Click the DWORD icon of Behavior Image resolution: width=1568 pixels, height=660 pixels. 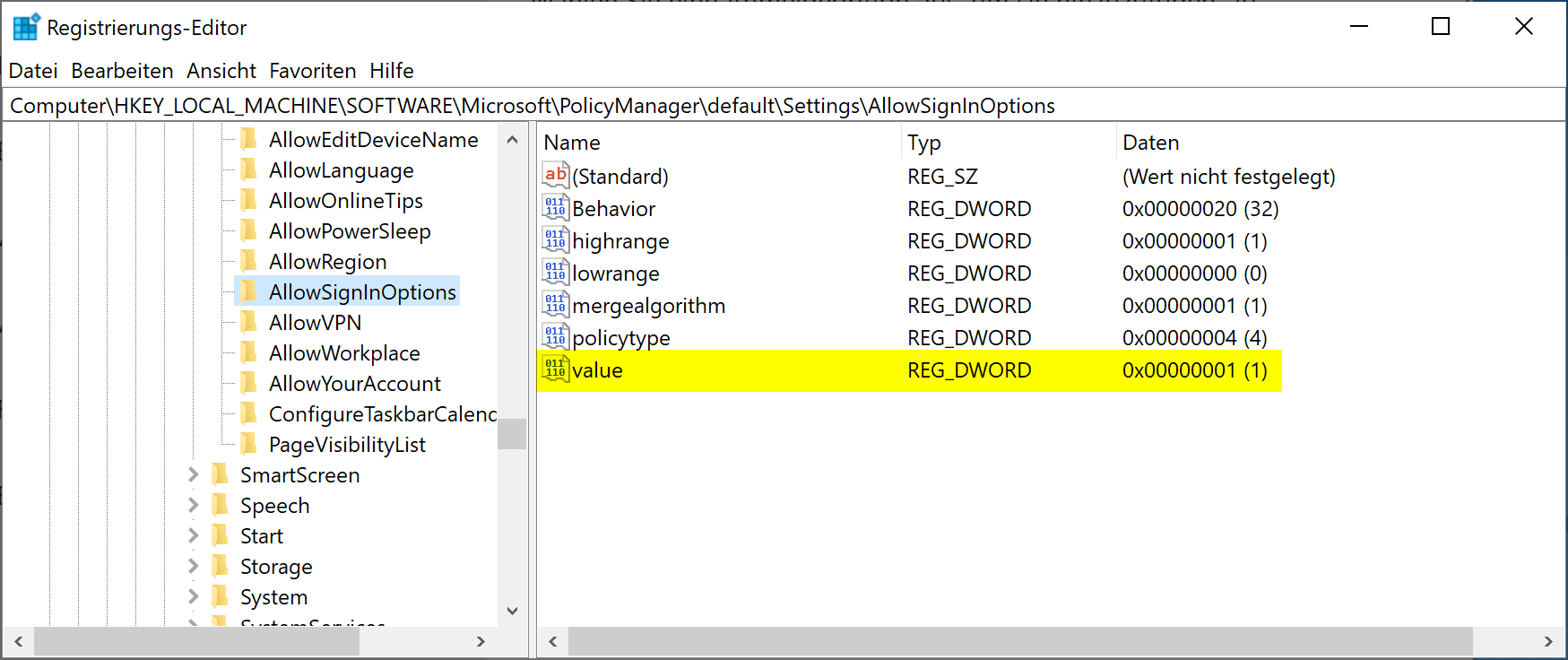tap(556, 208)
